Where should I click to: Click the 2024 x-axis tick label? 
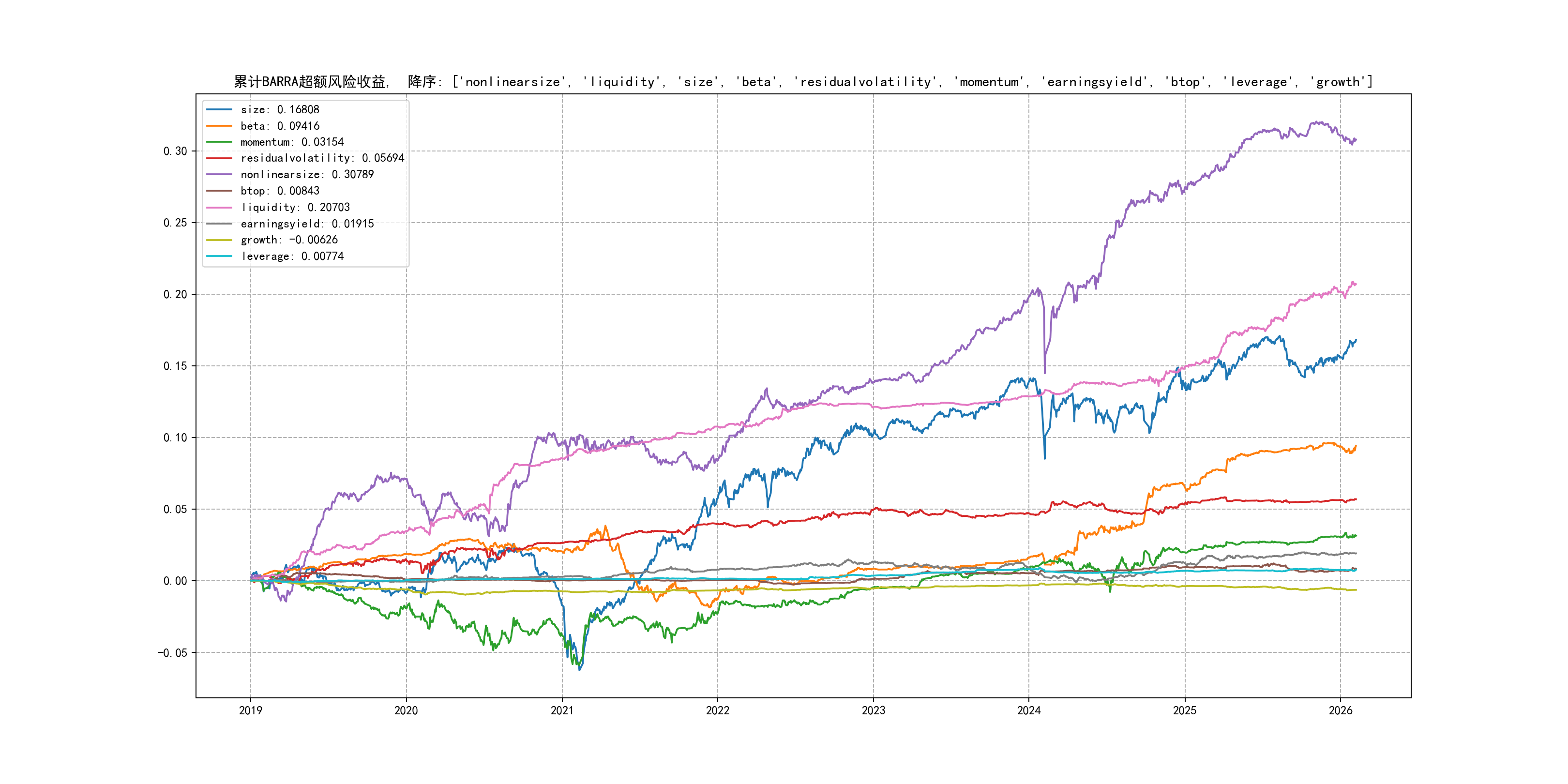pyautogui.click(x=1029, y=710)
